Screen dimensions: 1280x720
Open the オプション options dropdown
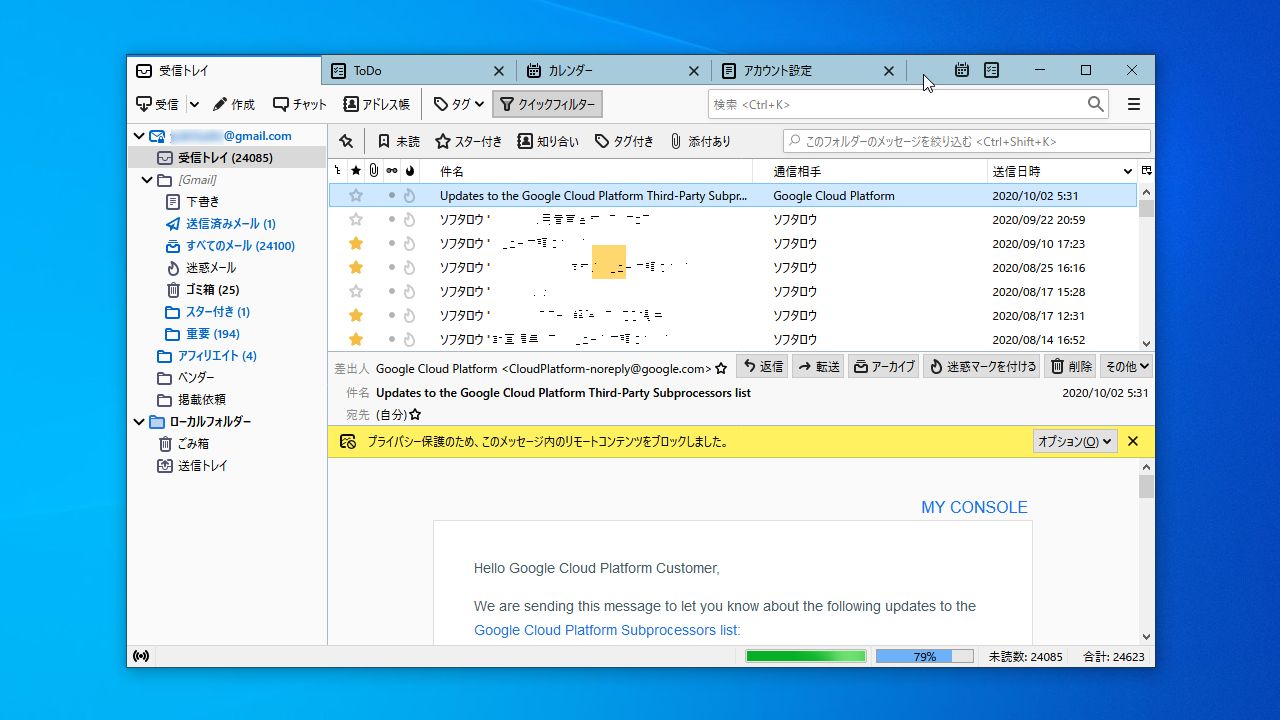pos(1075,441)
